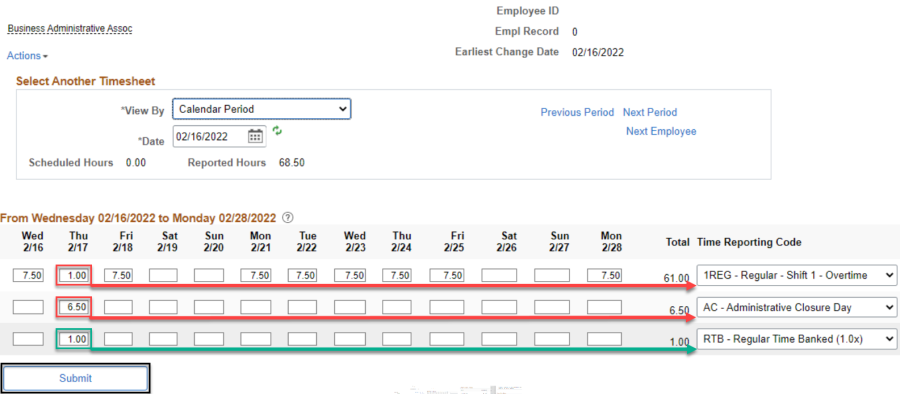Click the Reported Hours value 68.50
This screenshot has width=900, height=394.
(292, 163)
